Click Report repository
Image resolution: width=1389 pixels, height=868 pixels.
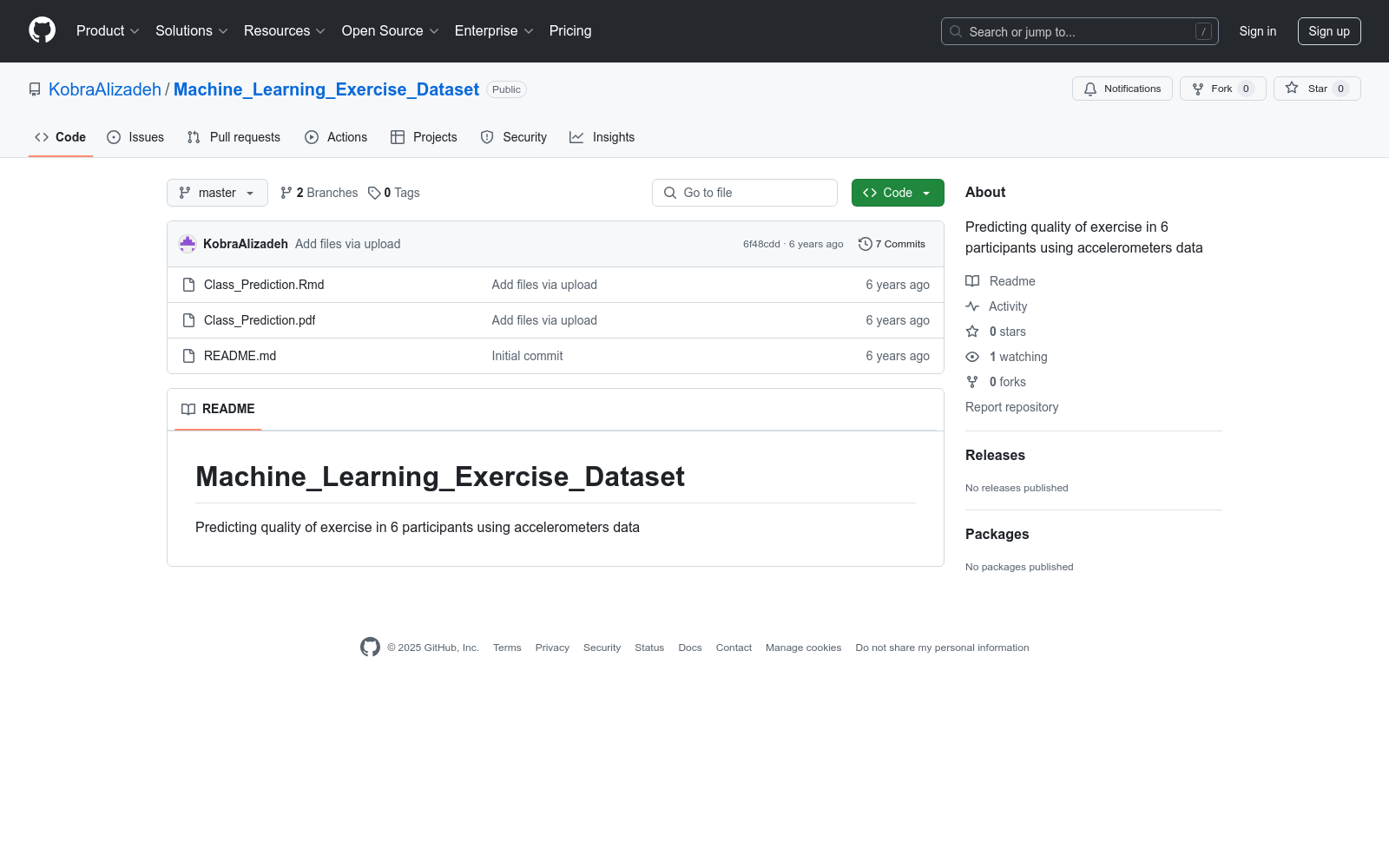click(1012, 407)
